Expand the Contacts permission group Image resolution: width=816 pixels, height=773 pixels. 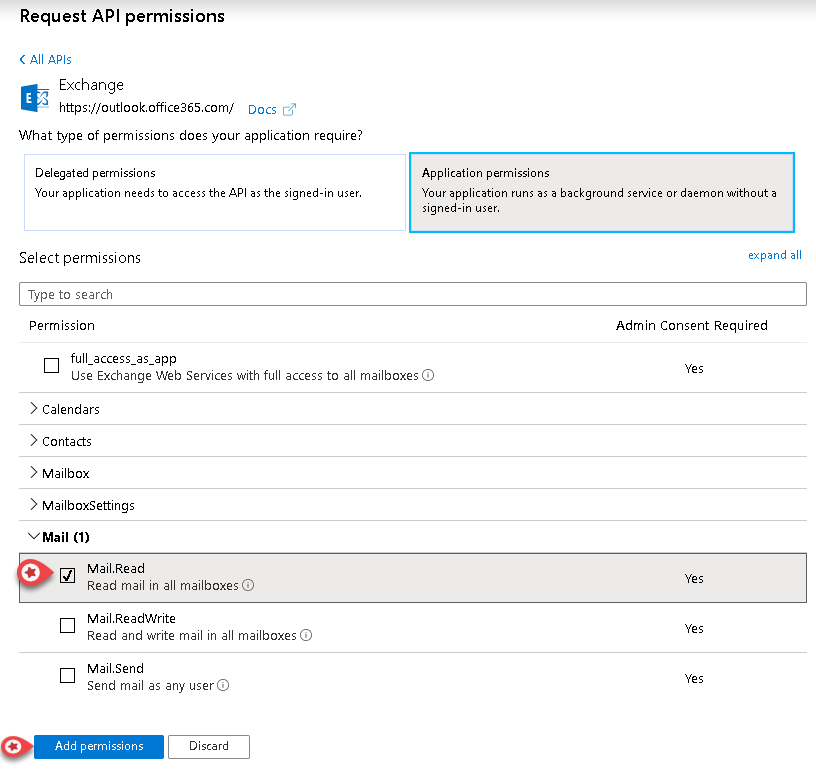coord(34,441)
